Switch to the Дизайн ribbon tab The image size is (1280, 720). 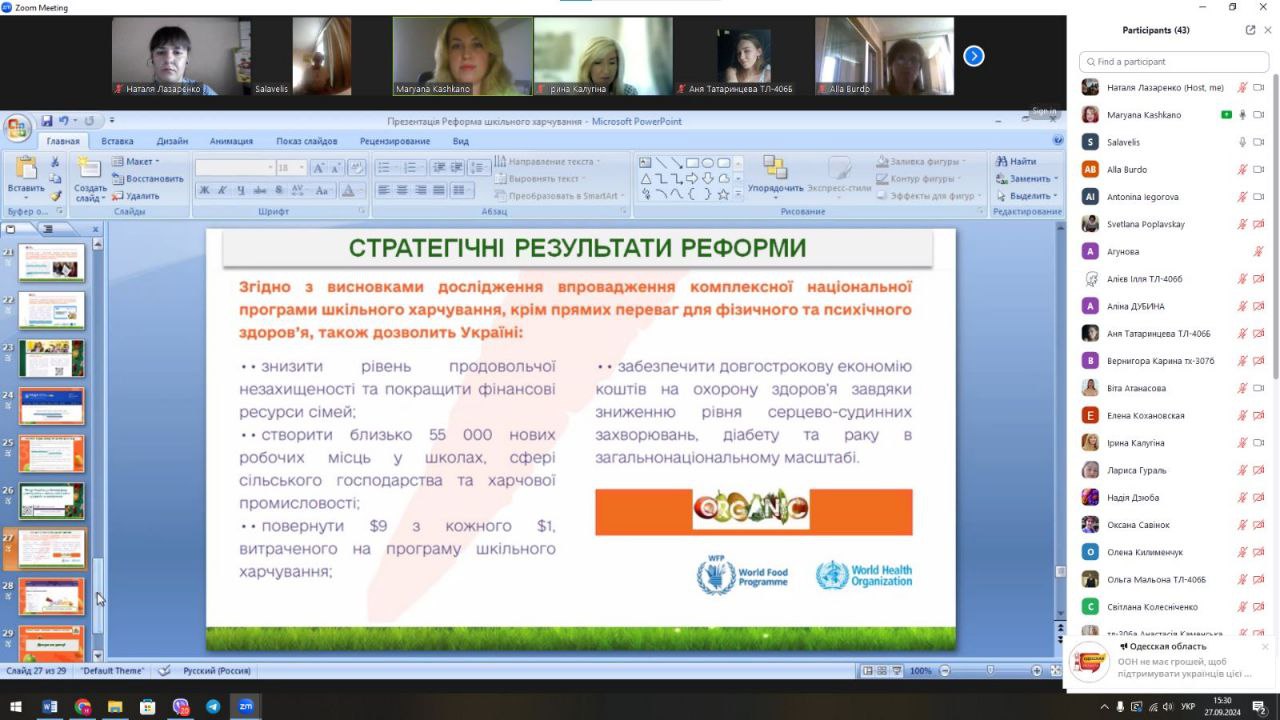(x=172, y=141)
